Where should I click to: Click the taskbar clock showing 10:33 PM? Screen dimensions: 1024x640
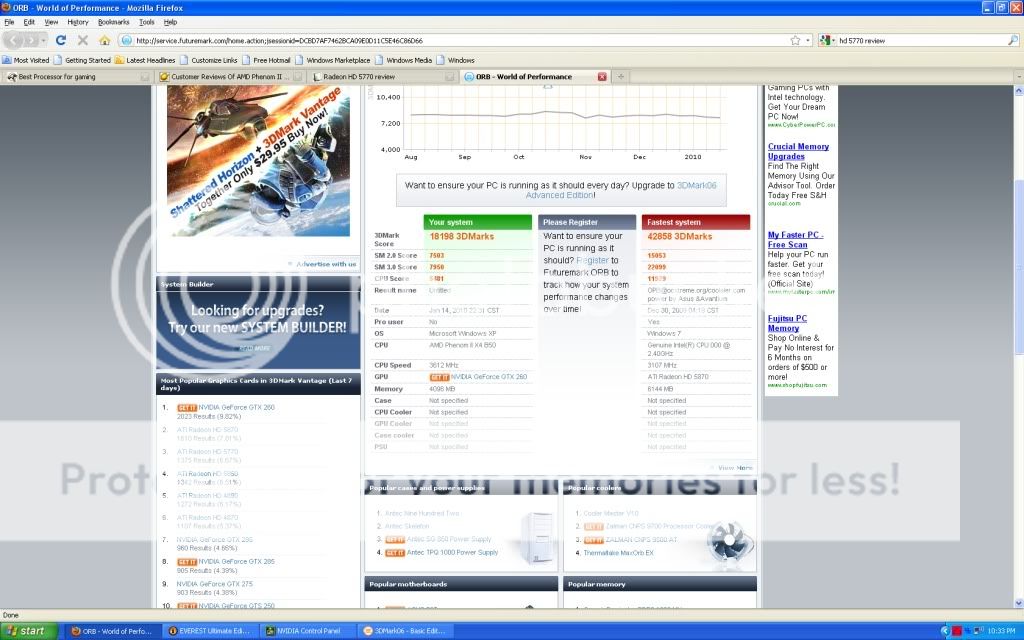point(1002,632)
